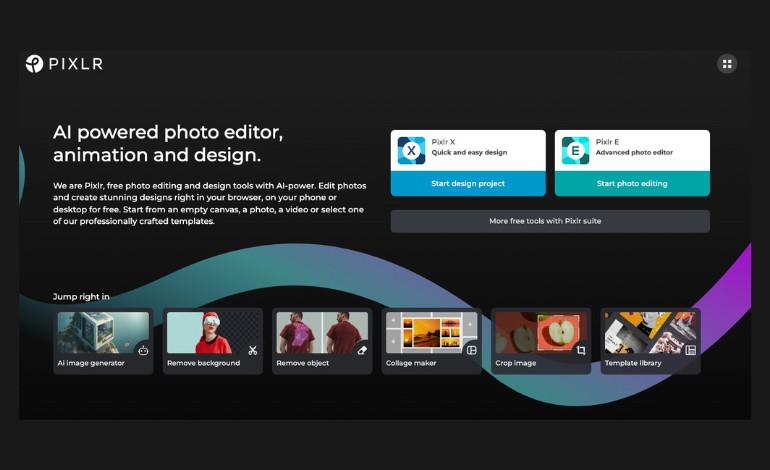Expand More free tools with Pixlr suite
770x470 pixels.
[550, 221]
